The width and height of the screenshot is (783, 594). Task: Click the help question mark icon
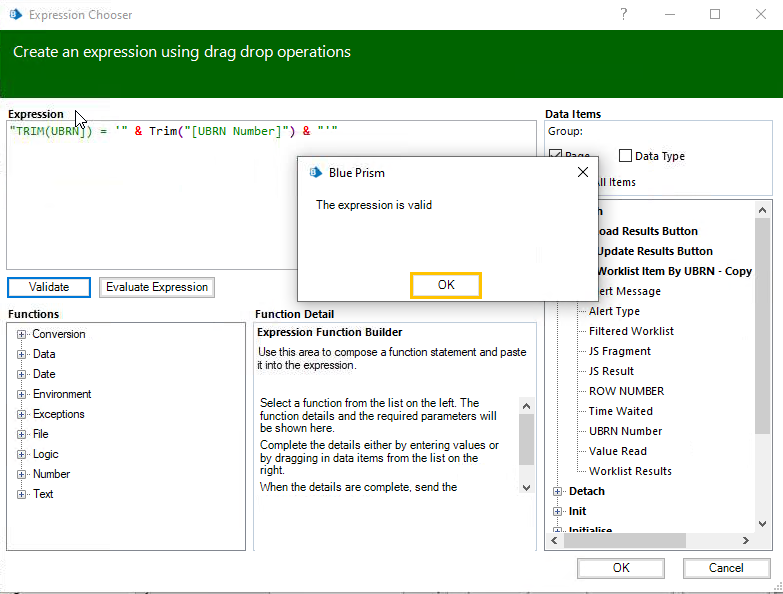(x=624, y=14)
